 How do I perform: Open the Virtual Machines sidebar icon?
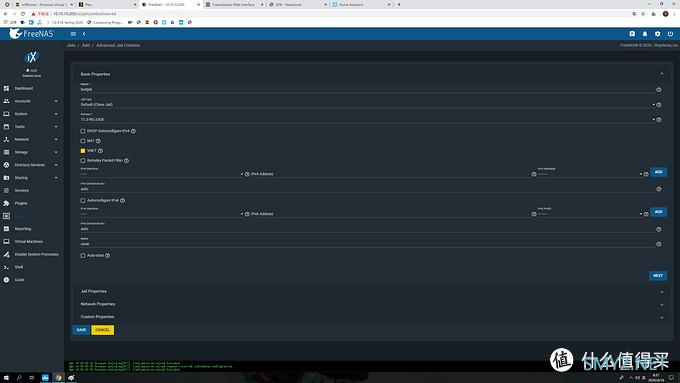coord(7,242)
